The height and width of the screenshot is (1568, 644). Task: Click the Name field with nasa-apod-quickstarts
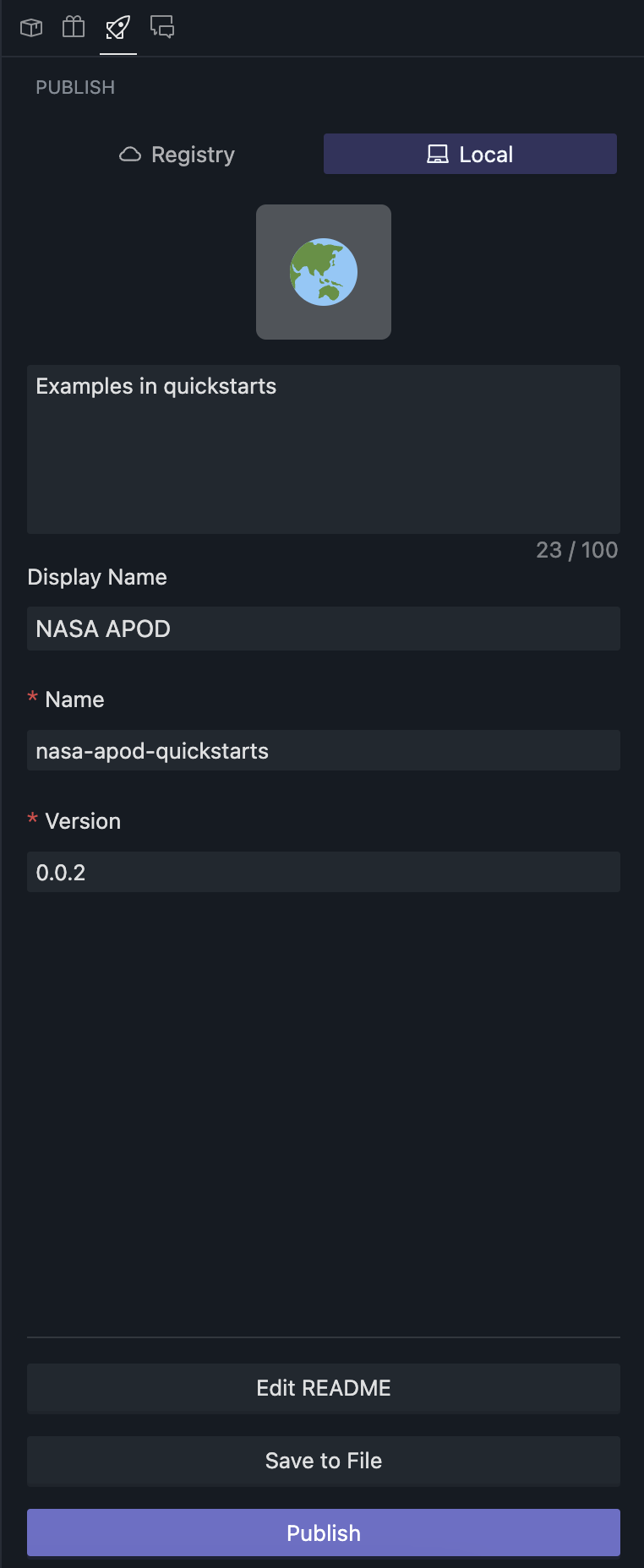[x=324, y=750]
